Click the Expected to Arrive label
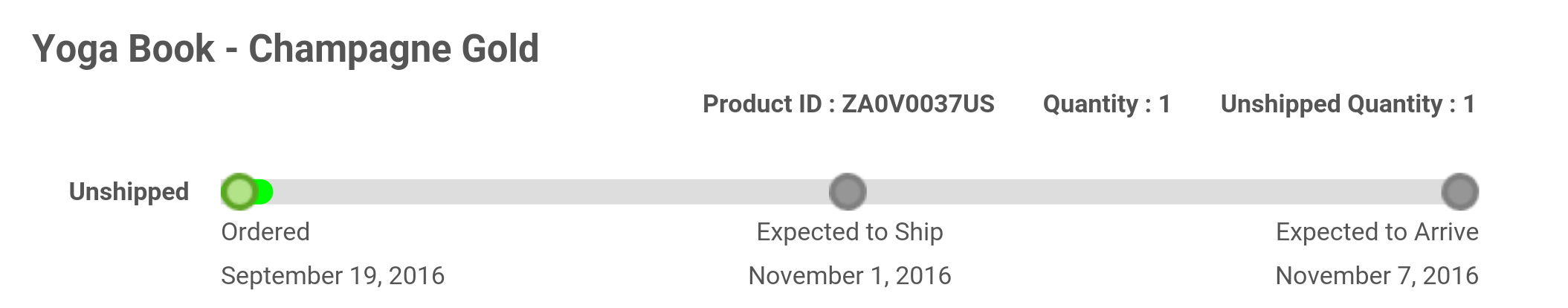The width and height of the screenshot is (1568, 308). point(1377,232)
